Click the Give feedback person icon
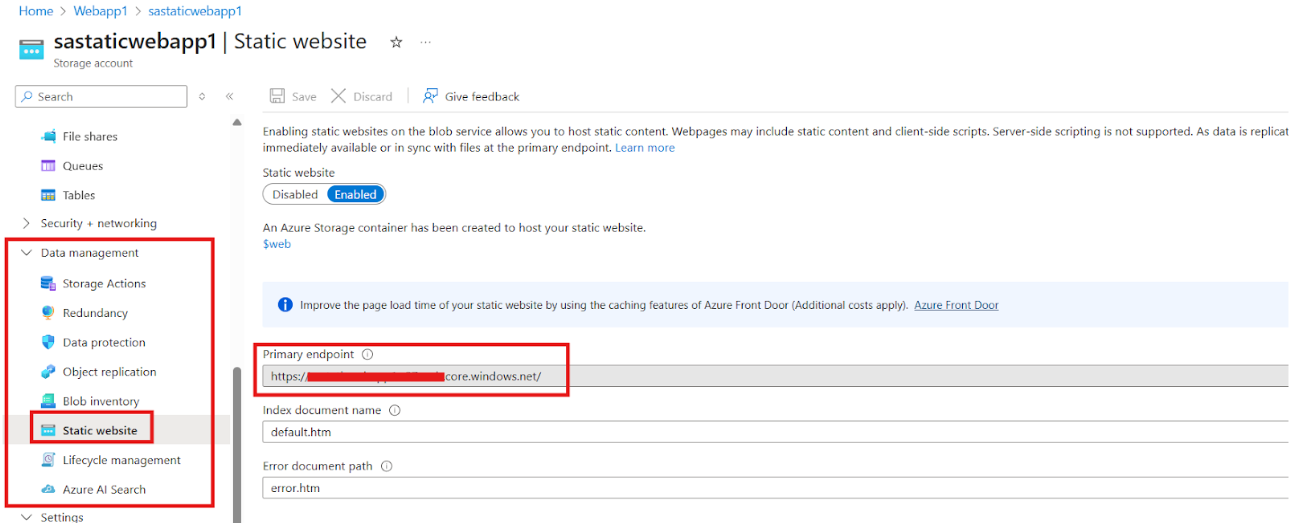 point(430,96)
